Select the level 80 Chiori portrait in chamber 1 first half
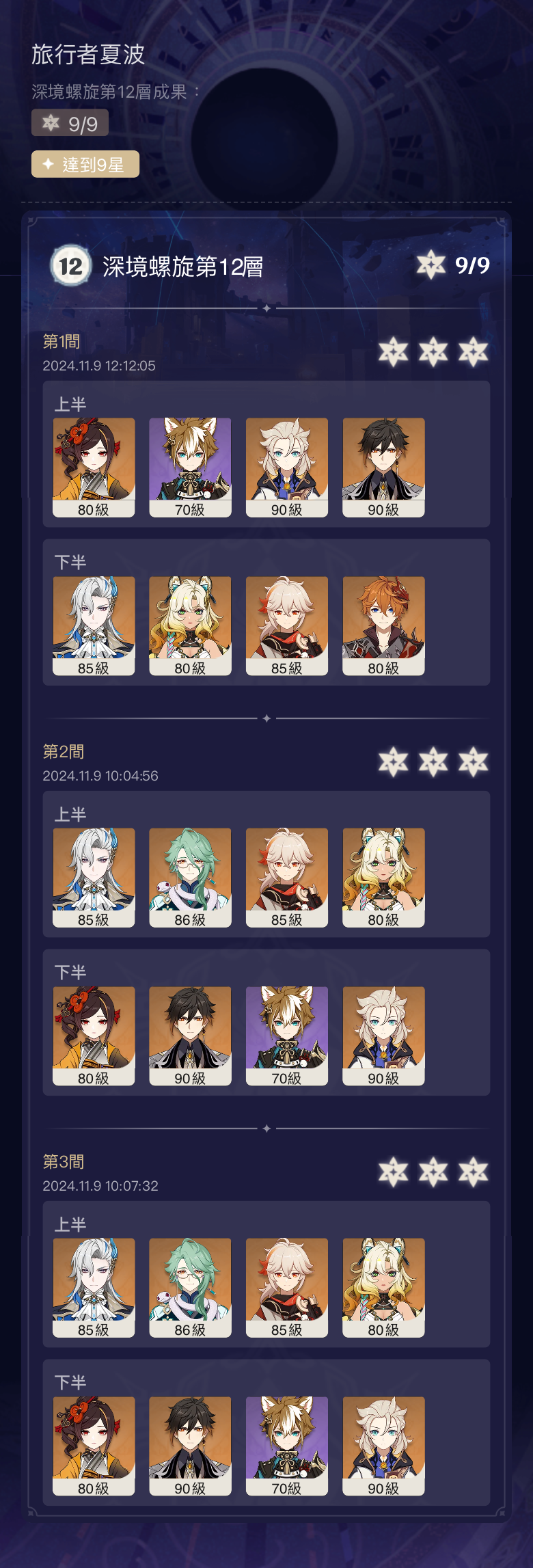 pos(94,468)
